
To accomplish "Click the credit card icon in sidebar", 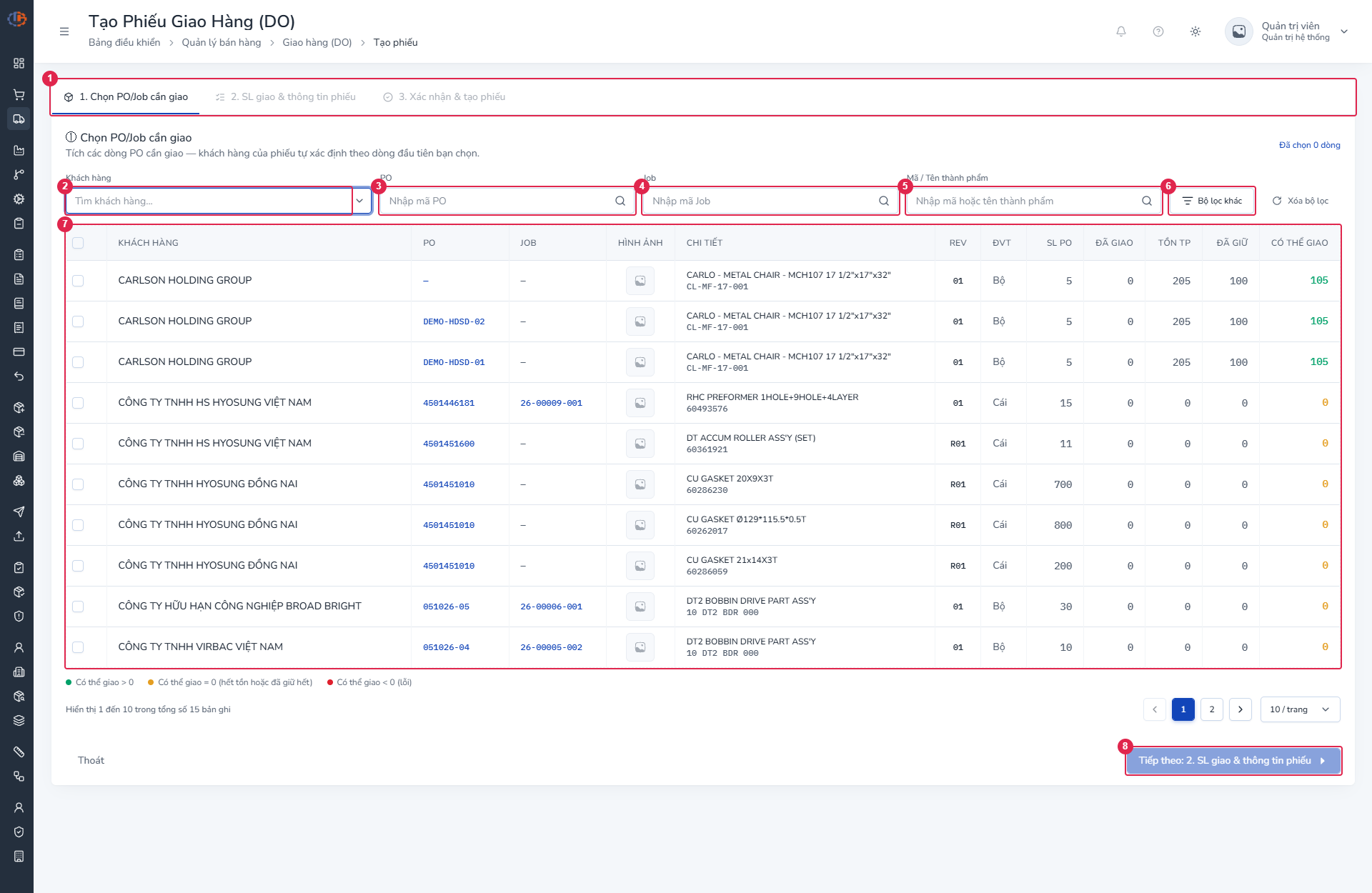I will pyautogui.click(x=19, y=351).
